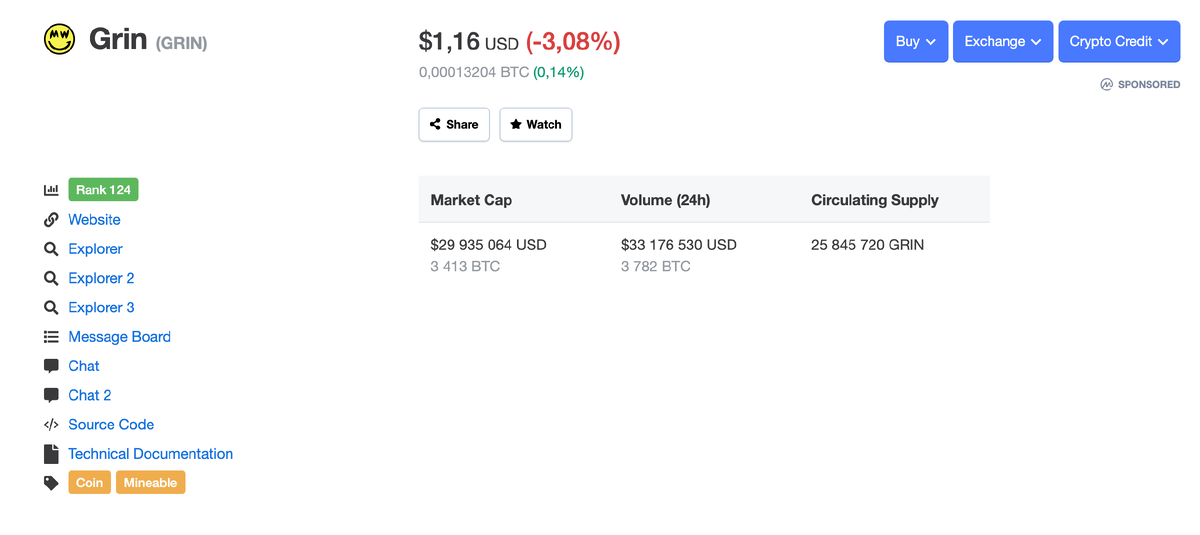Click the code brackets icon beside Source Code
This screenshot has width=1200, height=535.
coord(51,424)
